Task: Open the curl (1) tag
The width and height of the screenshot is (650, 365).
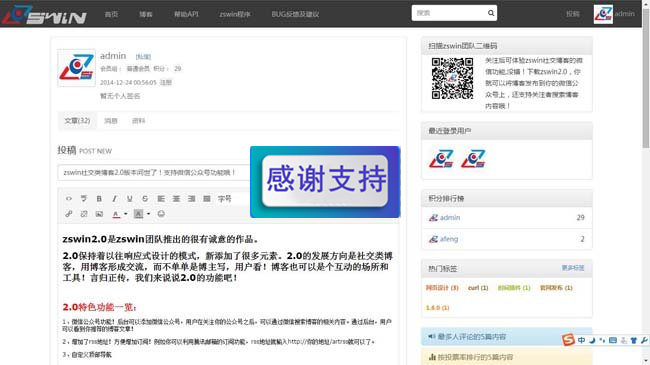Action: [x=478, y=288]
